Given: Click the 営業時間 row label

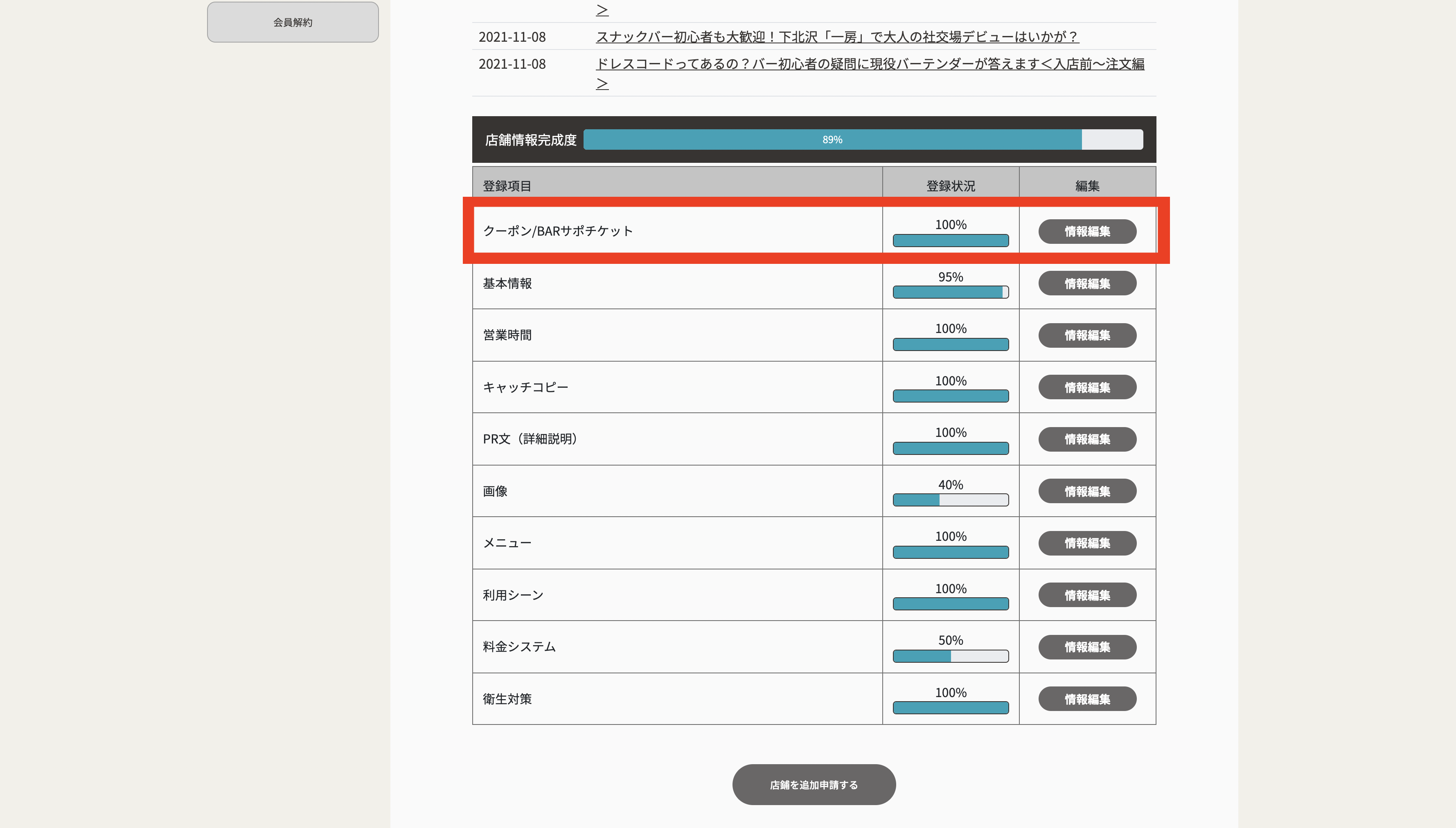Looking at the screenshot, I should (507, 335).
